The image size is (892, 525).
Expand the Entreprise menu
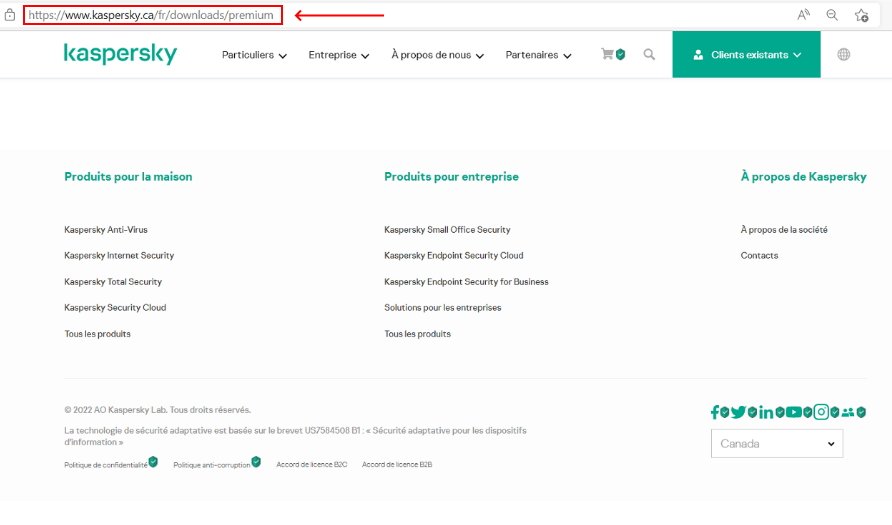(339, 55)
